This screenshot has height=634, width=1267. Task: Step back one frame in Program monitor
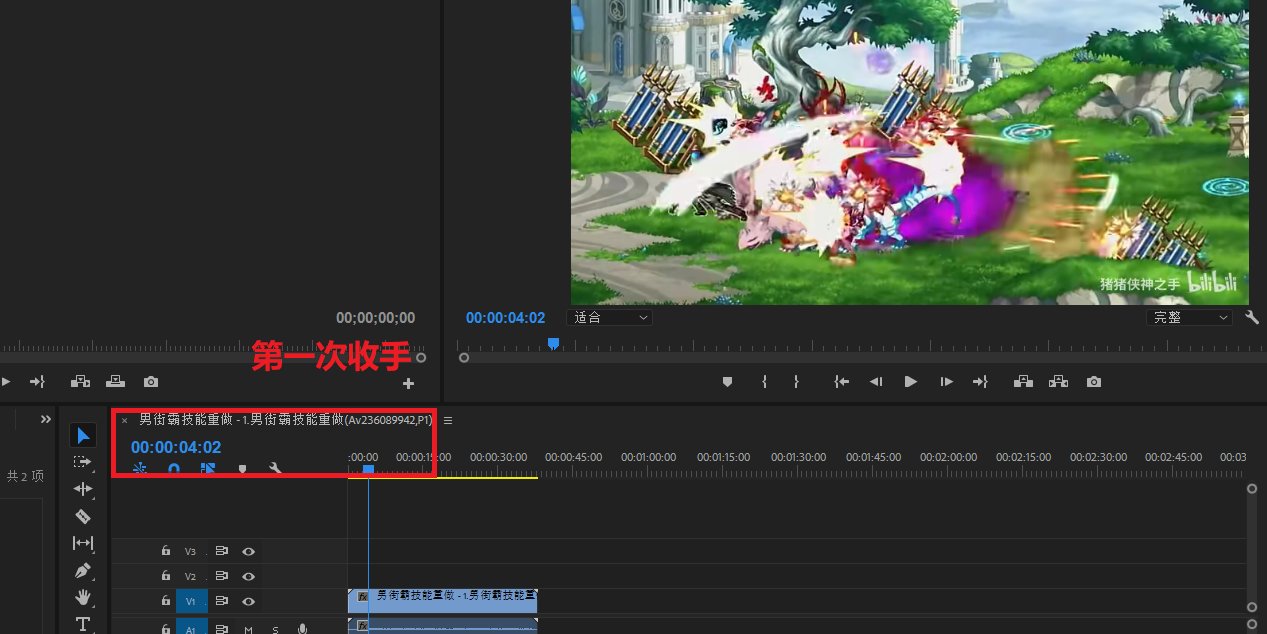876,382
